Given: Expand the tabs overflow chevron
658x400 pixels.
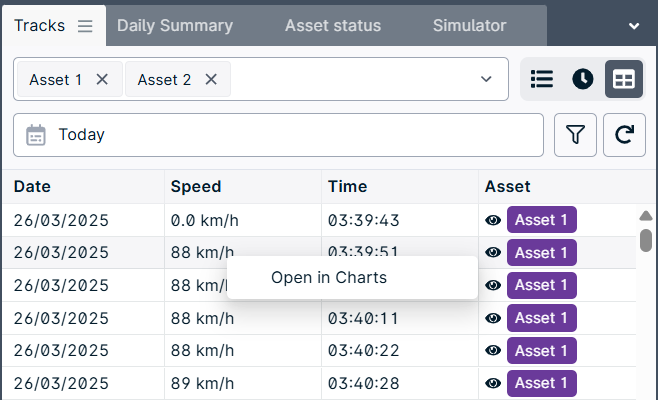Looking at the screenshot, I should (634, 26).
